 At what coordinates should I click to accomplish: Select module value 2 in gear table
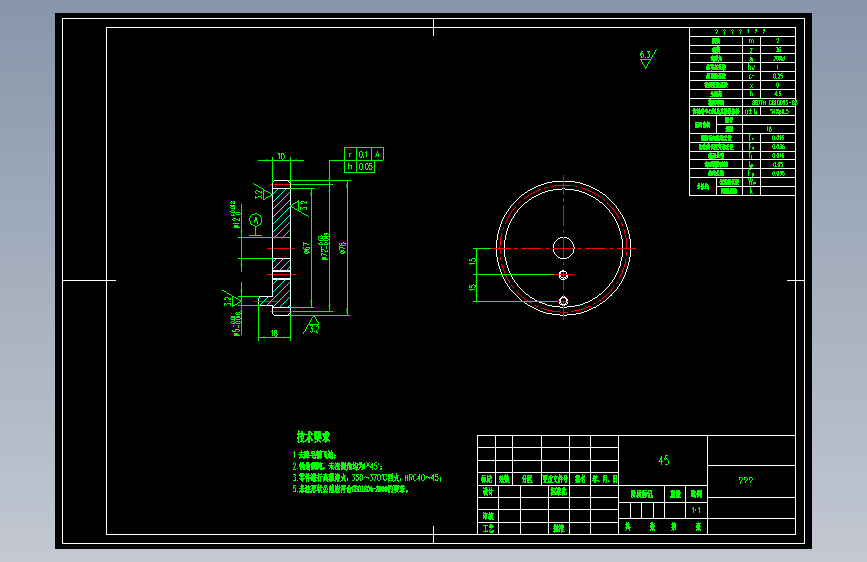777,41
